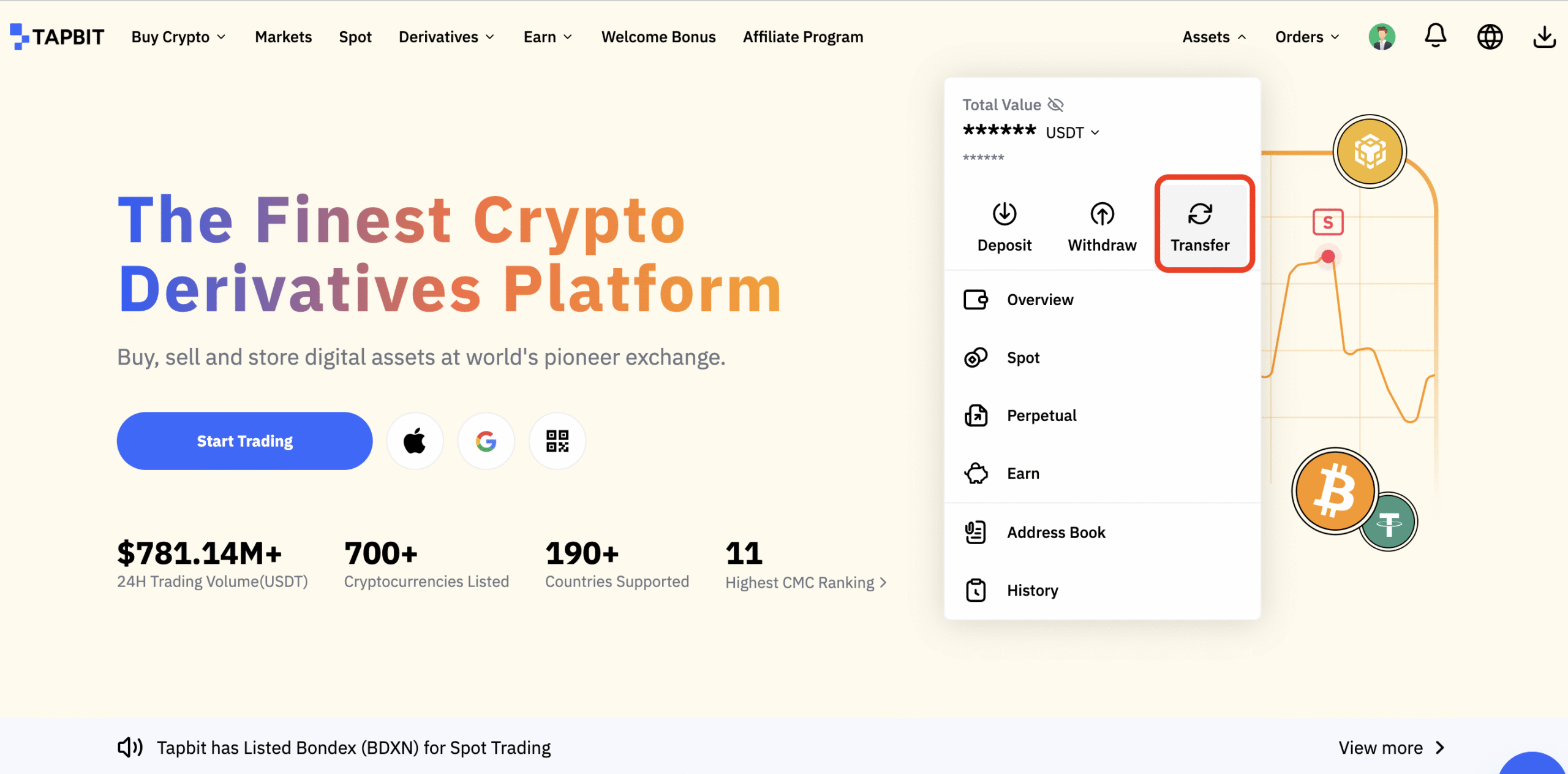The height and width of the screenshot is (774, 1568).
Task: Expand the Buy Crypto menu
Action: tap(178, 37)
